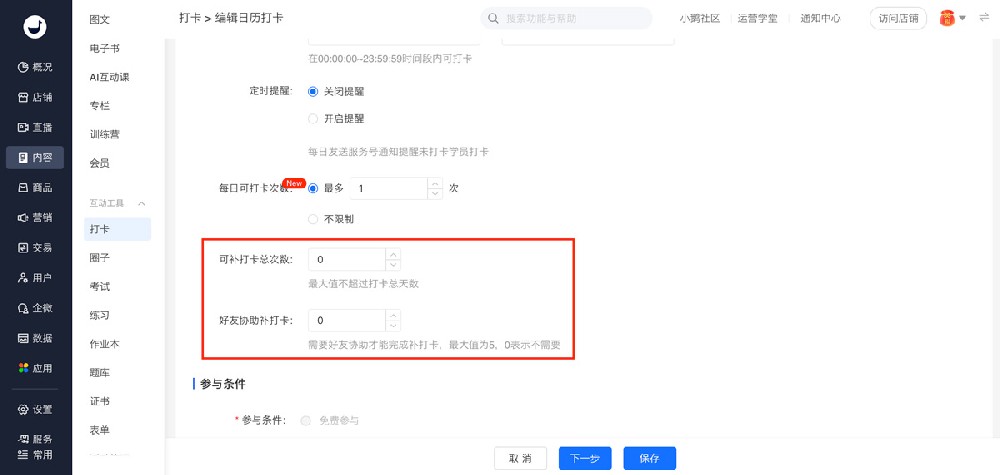Image resolution: width=1000 pixels, height=475 pixels.
Task: Click the colorful 应用 apps icon
Action: coord(23,368)
